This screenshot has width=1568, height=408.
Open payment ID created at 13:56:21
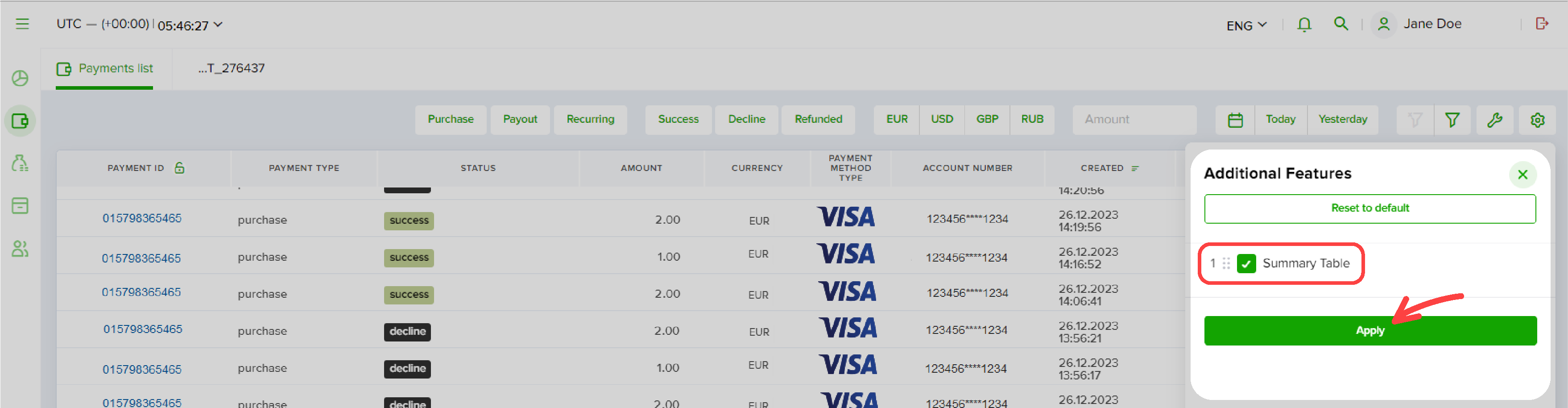pos(142,329)
